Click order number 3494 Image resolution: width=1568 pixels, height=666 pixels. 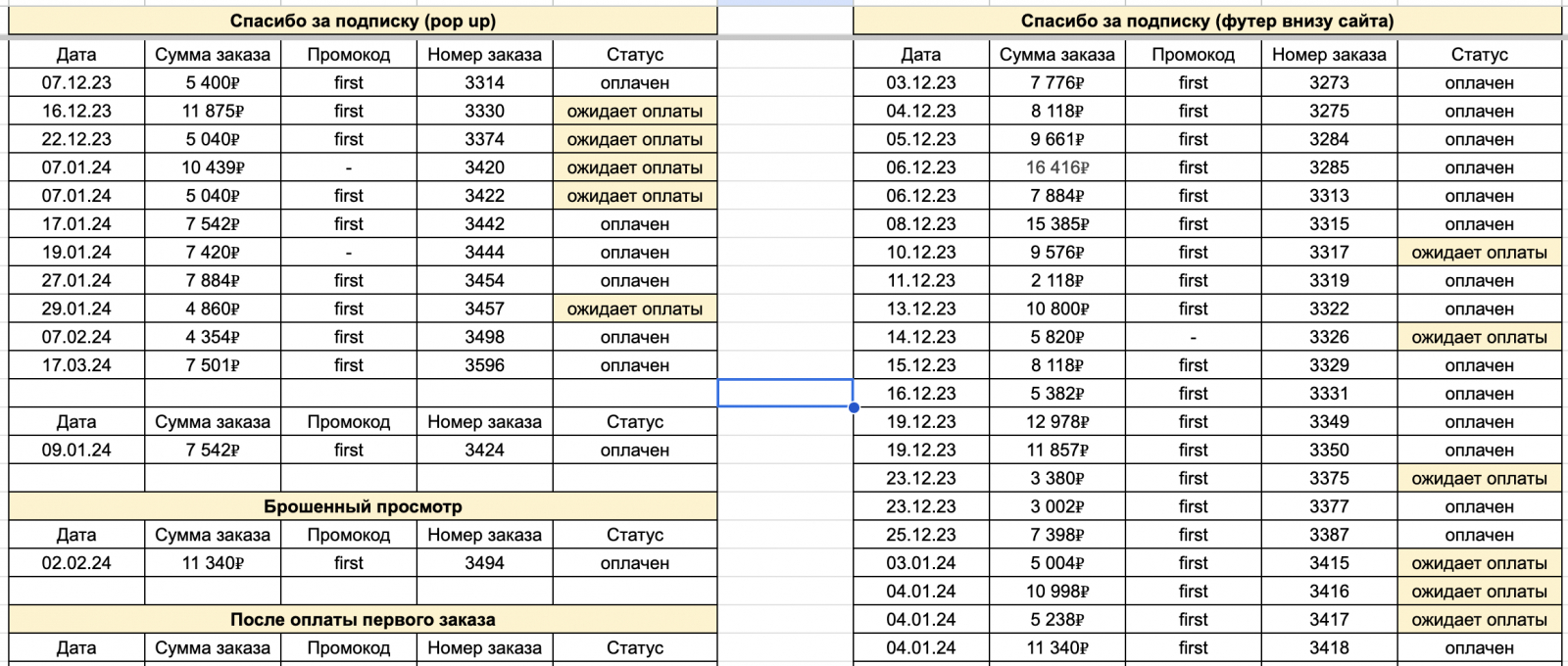pos(484,563)
